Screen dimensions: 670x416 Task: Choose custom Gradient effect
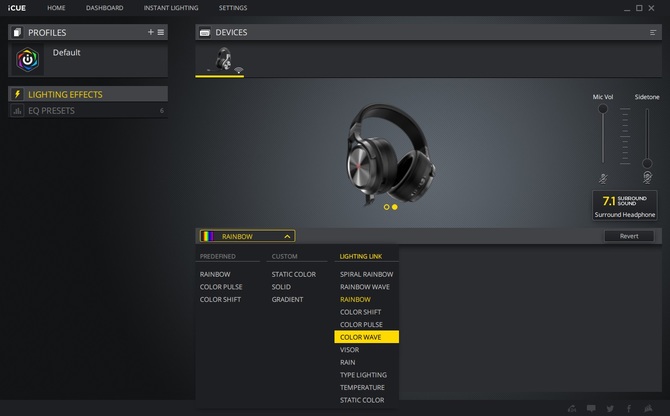[287, 299]
